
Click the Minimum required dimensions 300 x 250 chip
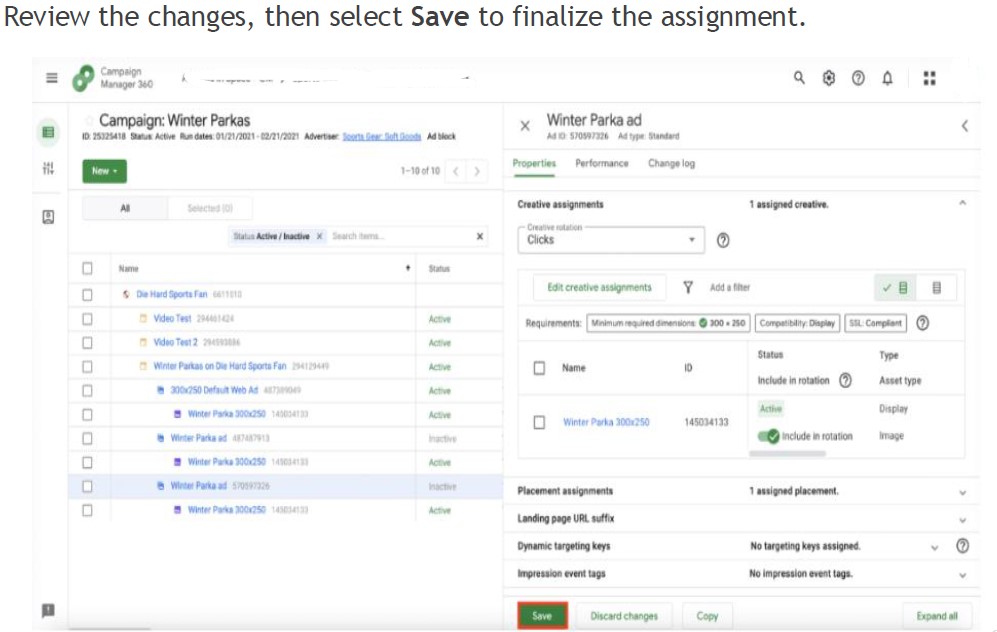668,323
